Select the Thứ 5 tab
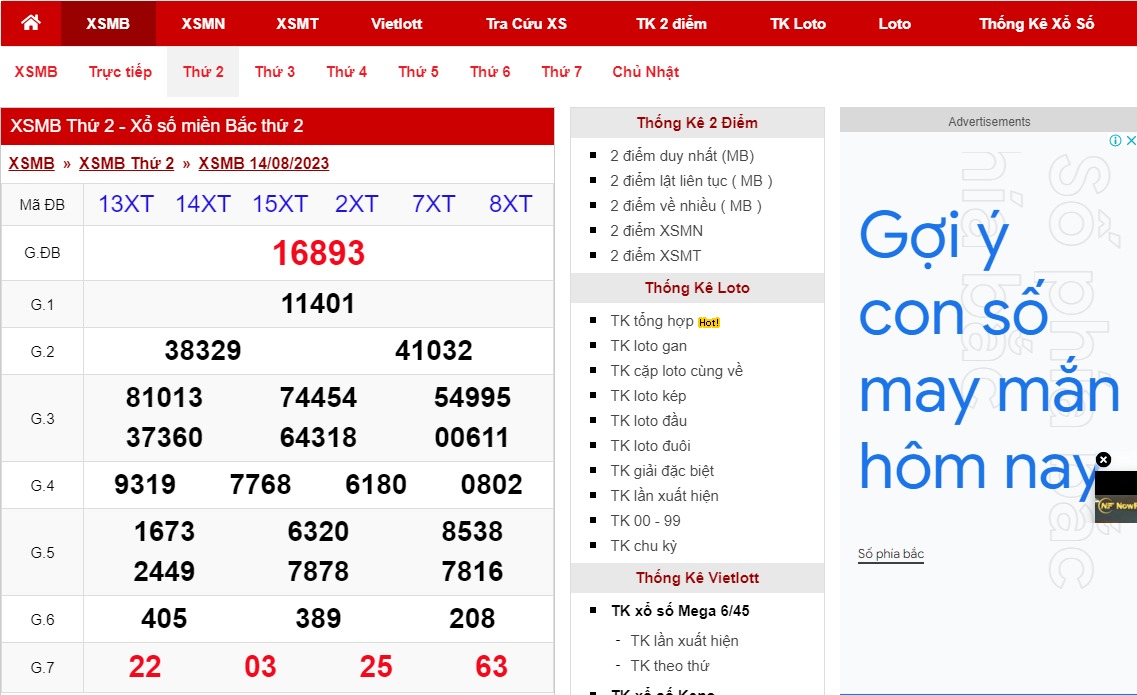 pos(418,72)
